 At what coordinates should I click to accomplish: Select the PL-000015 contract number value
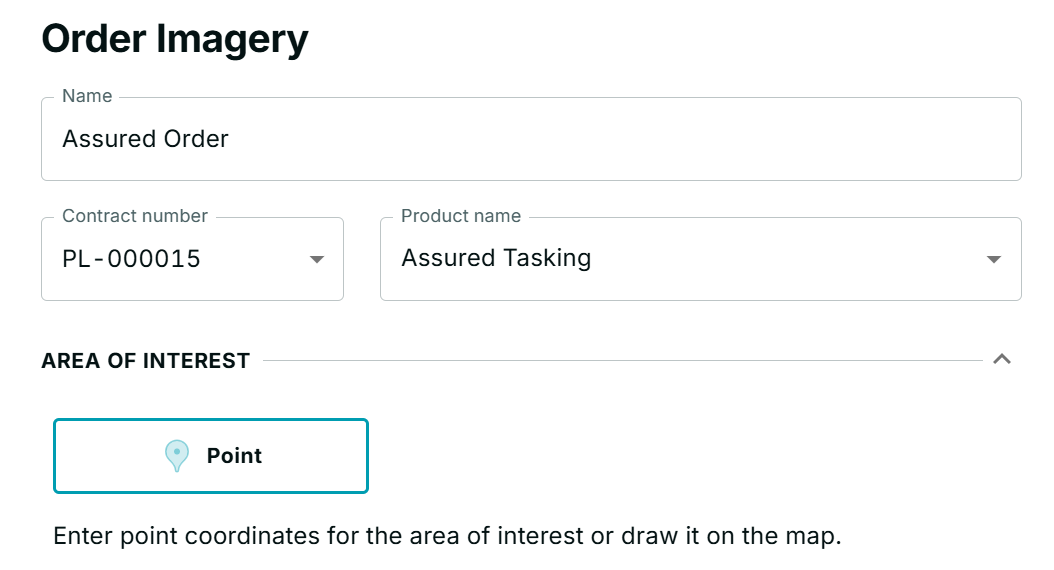click(x=131, y=259)
